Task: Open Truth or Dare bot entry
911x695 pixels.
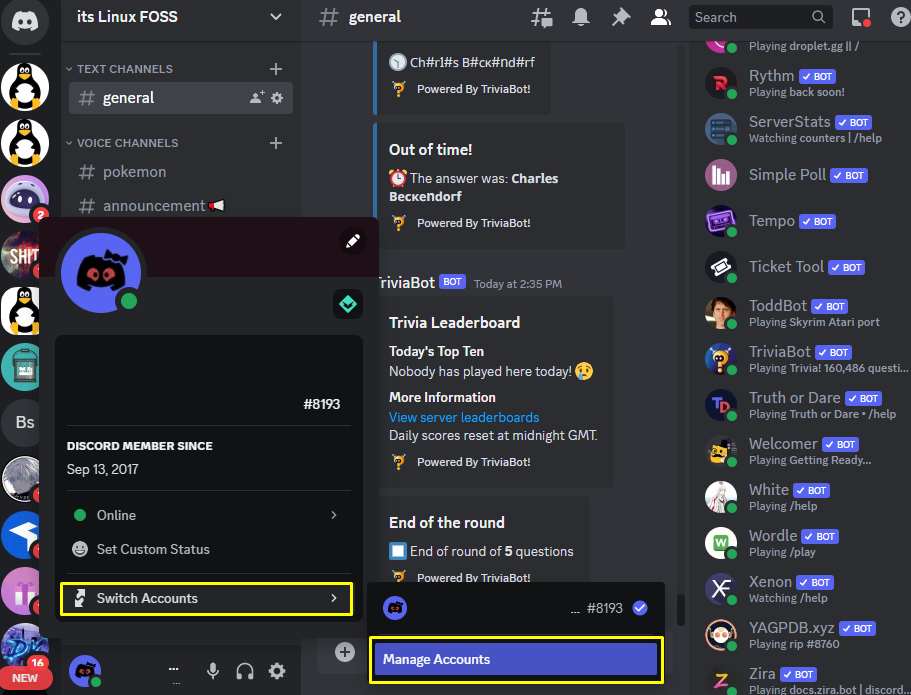Action: 804,405
